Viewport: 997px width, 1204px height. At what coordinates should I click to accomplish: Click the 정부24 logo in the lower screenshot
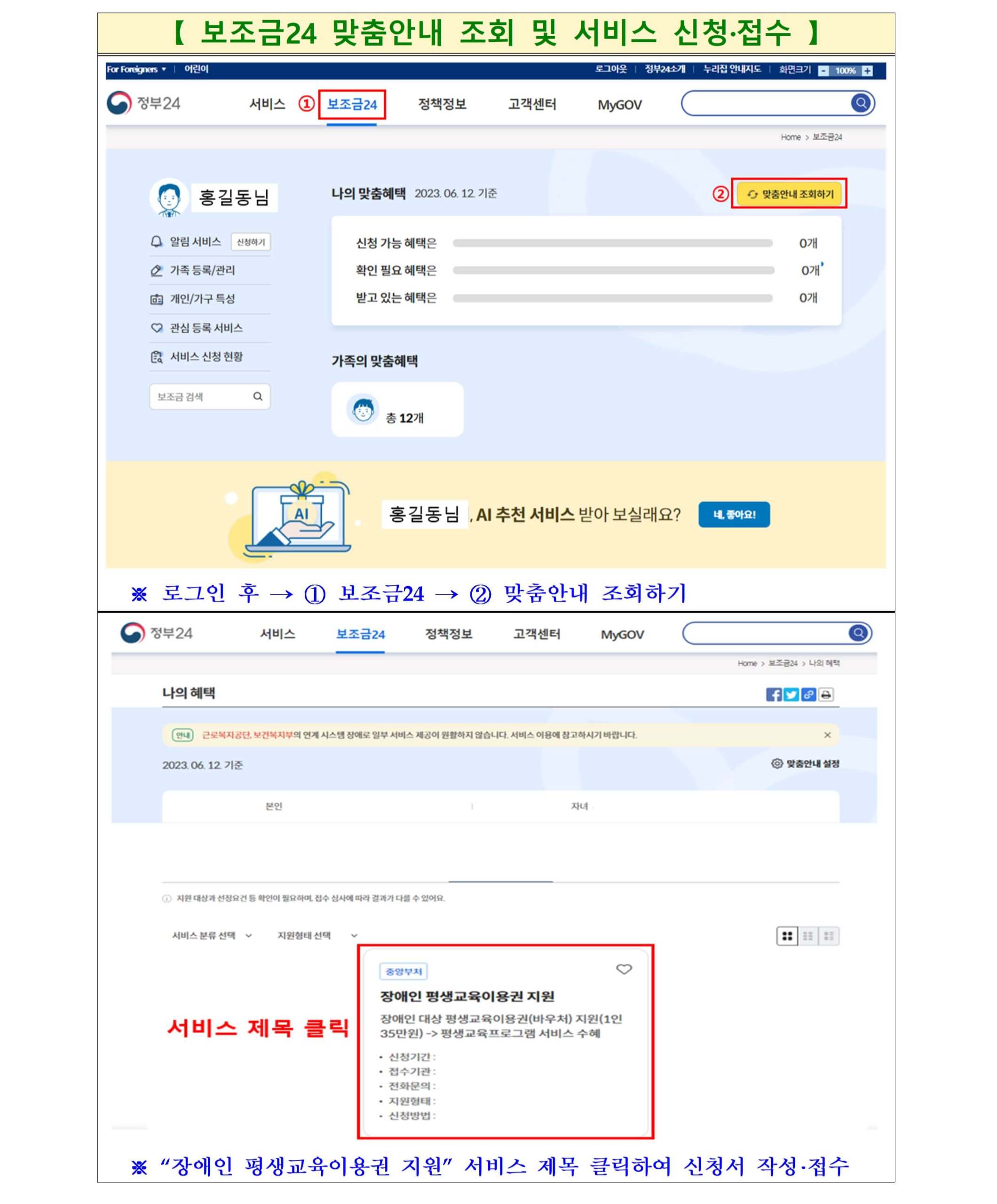pyautogui.click(x=157, y=633)
